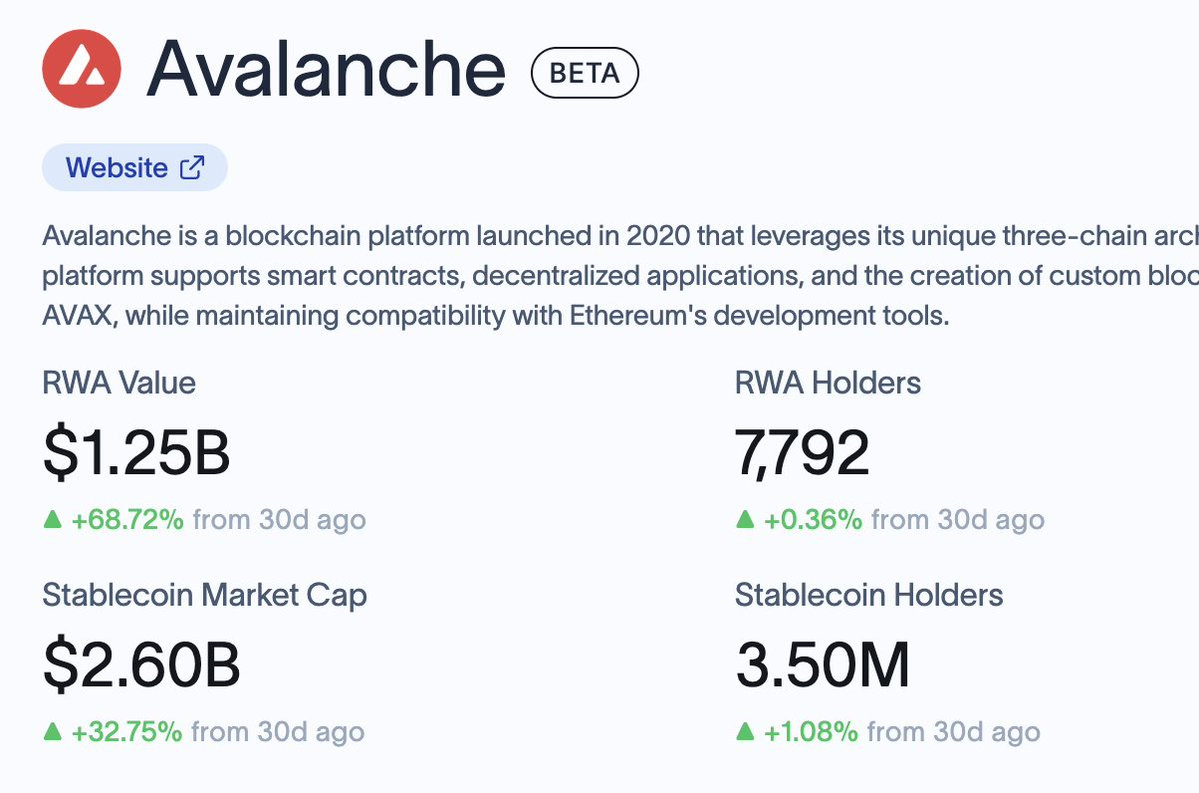Click the green up-arrow beside +32.75%
Screen dimensions: 1199x793
point(53,732)
